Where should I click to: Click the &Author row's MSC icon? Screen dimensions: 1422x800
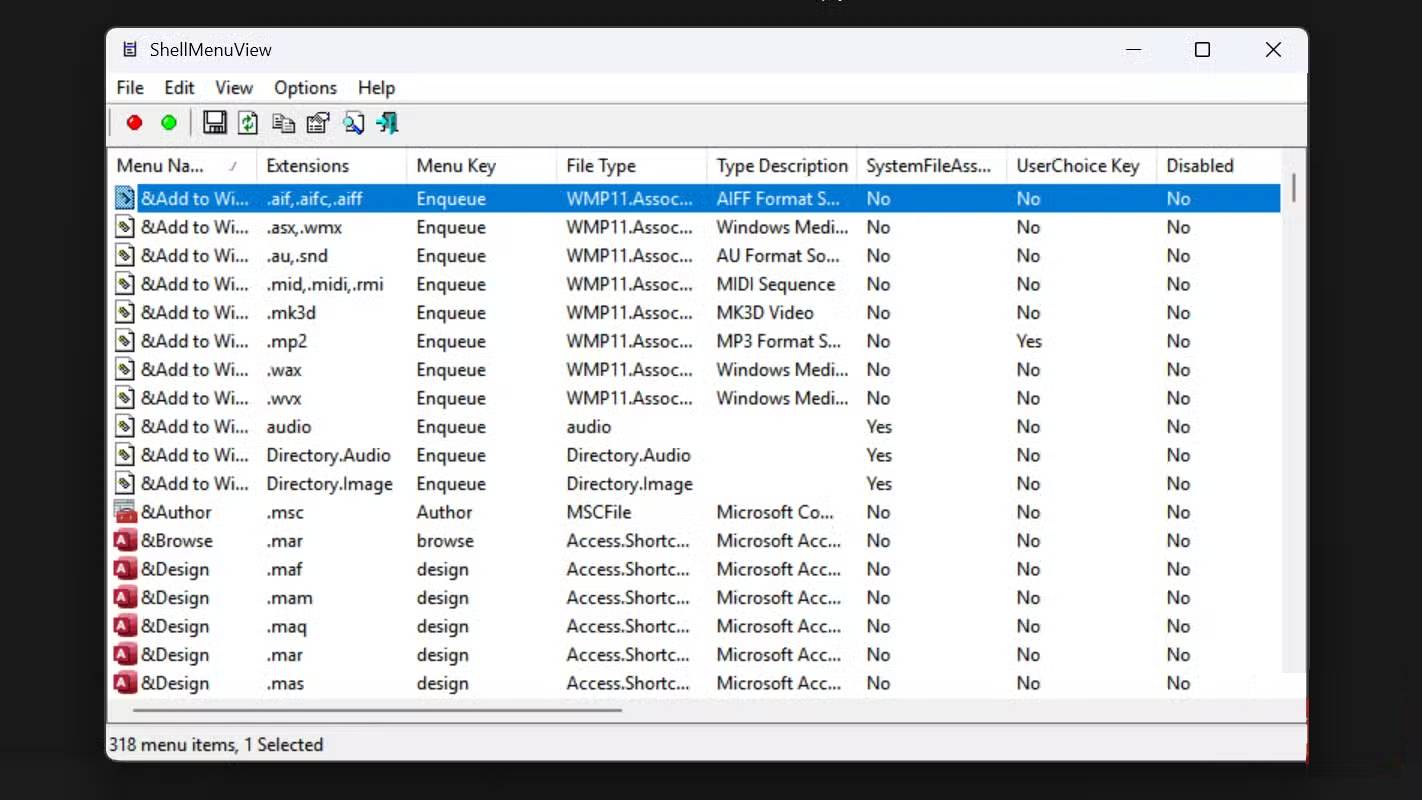point(125,512)
